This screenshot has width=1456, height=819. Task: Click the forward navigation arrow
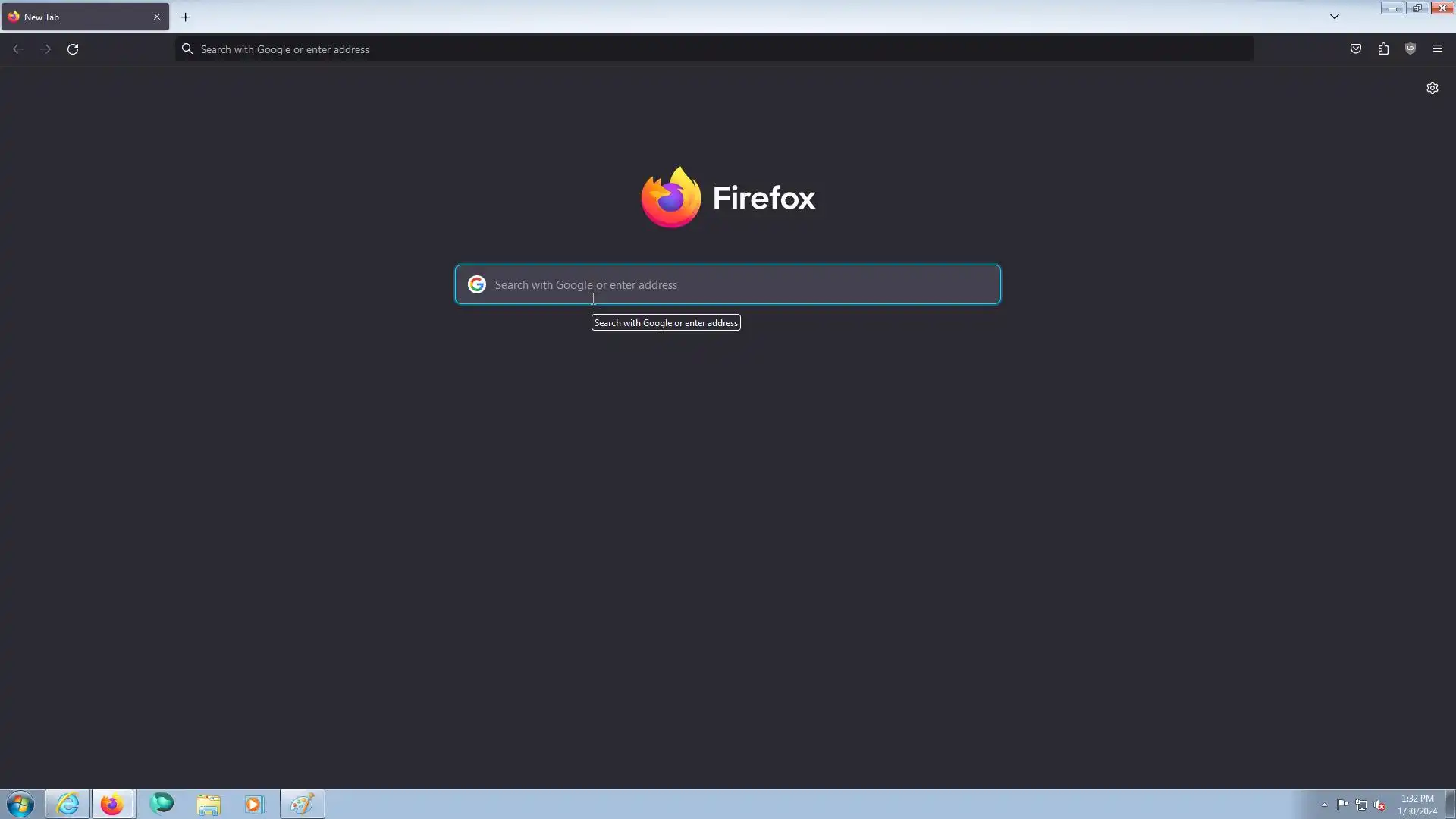(x=45, y=49)
